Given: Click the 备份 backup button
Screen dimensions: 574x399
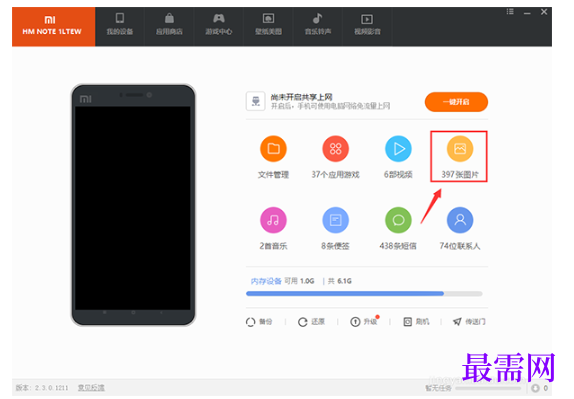Looking at the screenshot, I should pos(259,322).
